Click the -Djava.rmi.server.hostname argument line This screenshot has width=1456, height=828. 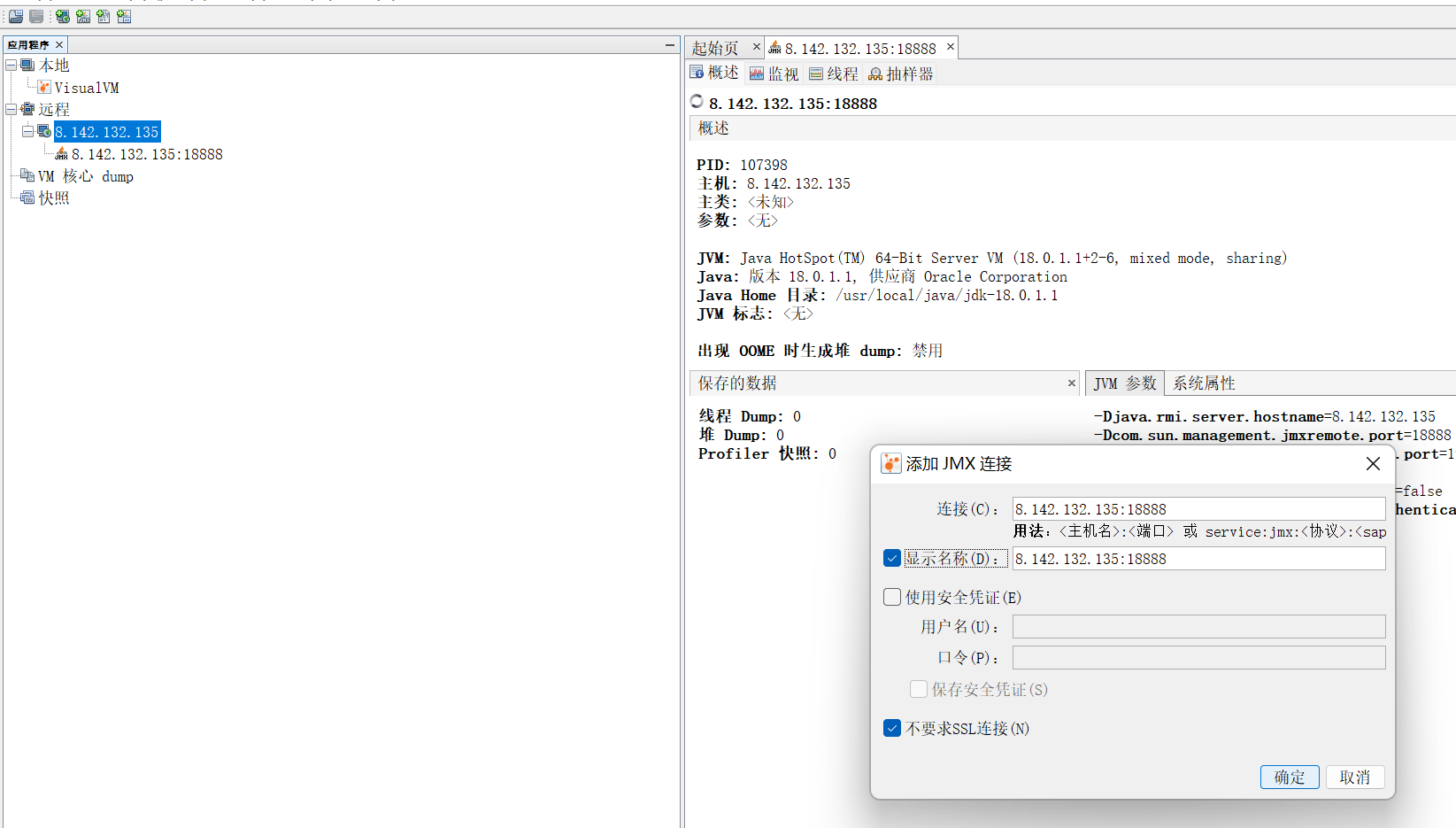coord(1265,416)
